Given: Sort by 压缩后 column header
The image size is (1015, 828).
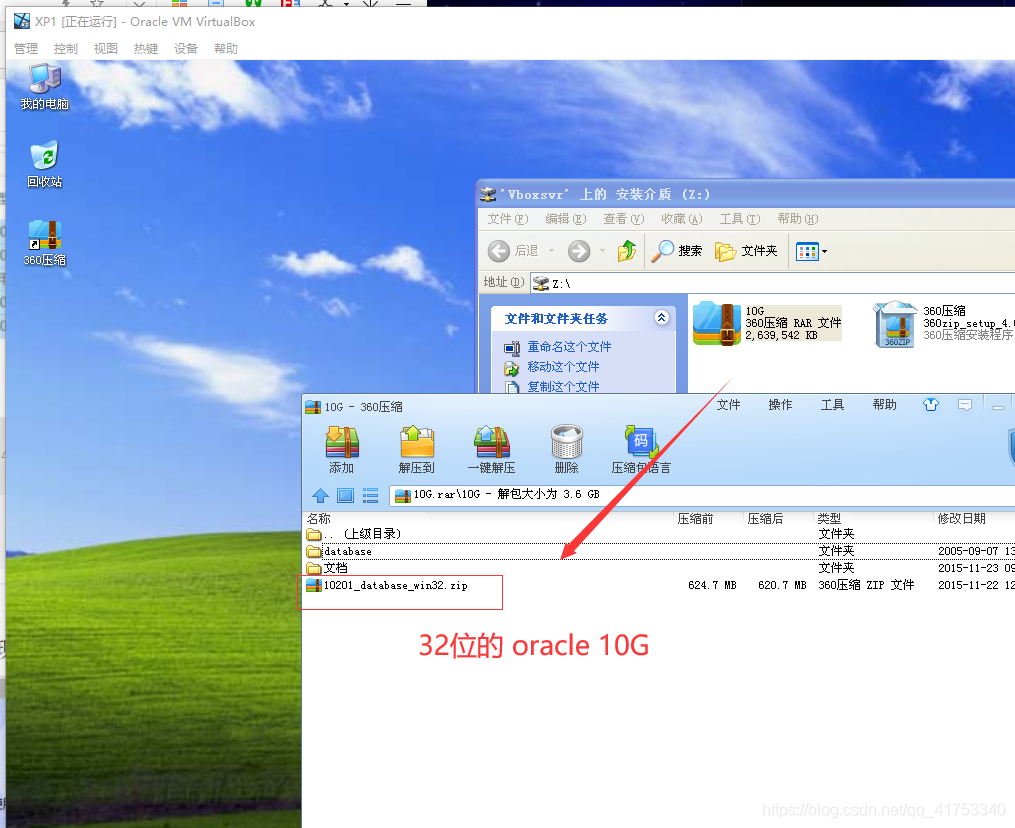Looking at the screenshot, I should click(778, 519).
